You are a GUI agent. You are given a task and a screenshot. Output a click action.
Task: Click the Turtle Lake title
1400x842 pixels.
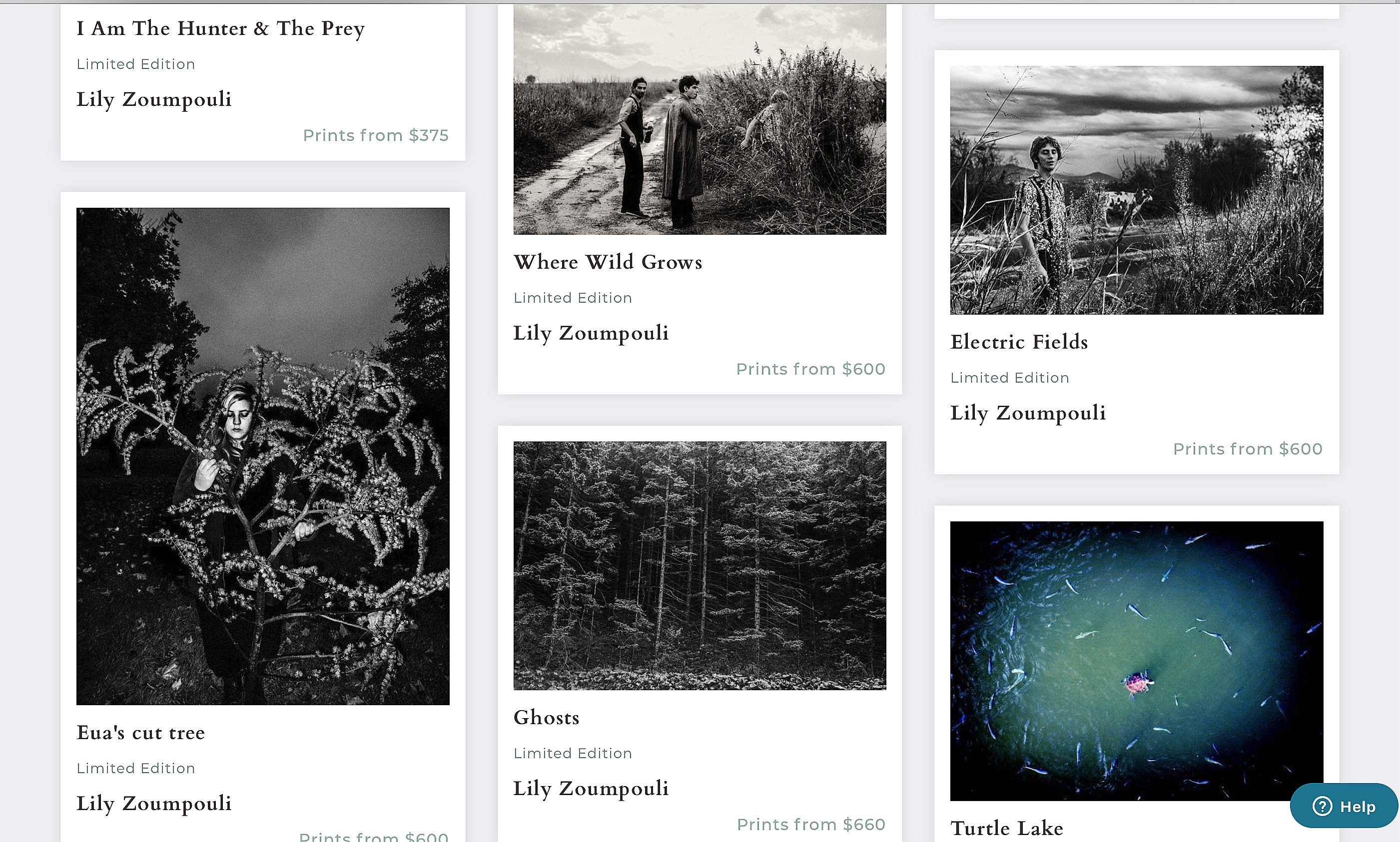1007,829
